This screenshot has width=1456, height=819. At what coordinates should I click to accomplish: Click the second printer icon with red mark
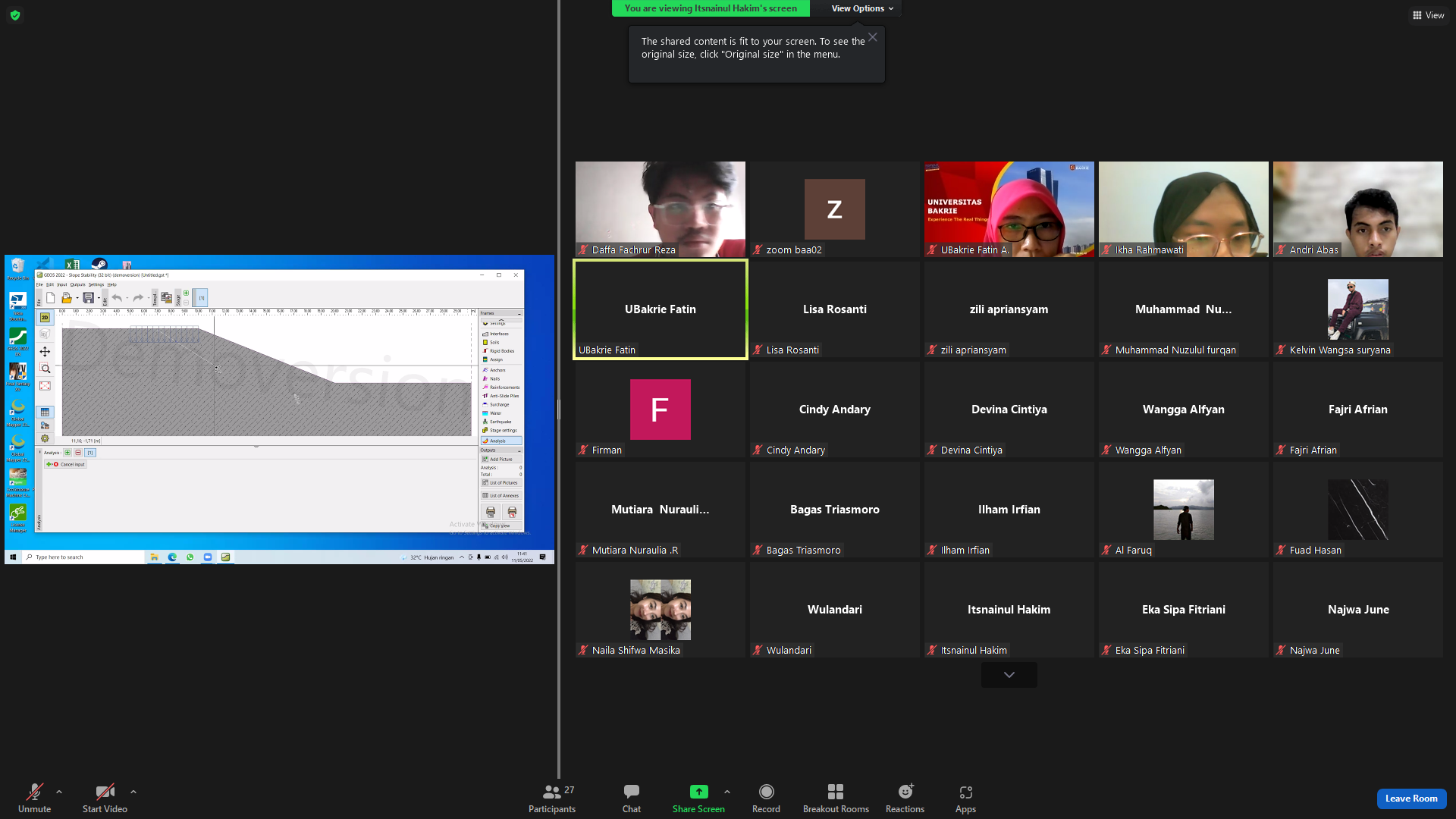pos(512,512)
